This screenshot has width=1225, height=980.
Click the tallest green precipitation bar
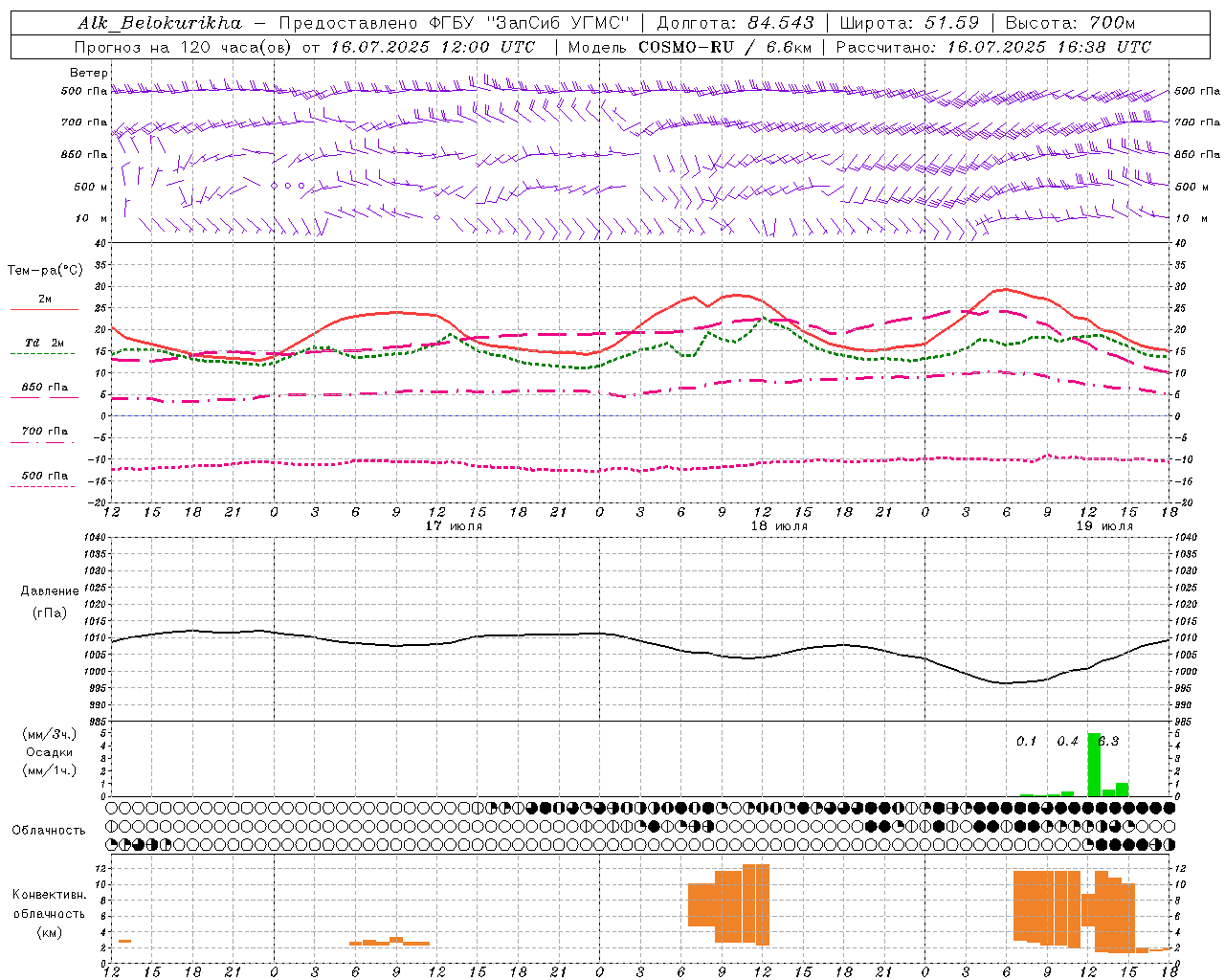pyautogui.click(x=1094, y=765)
